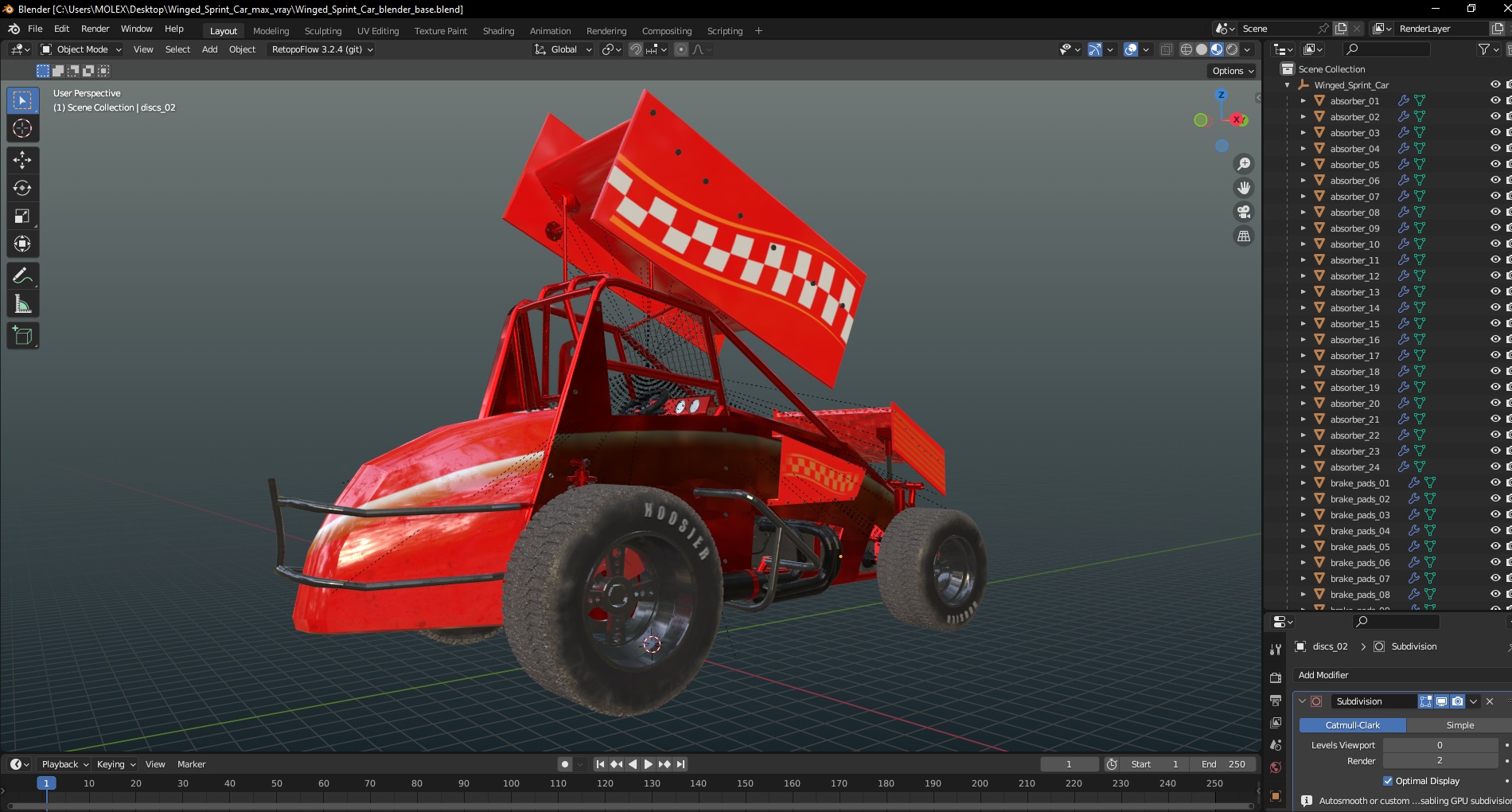Select the Measure tool
Image resolution: width=1512 pixels, height=812 pixels.
(x=22, y=304)
